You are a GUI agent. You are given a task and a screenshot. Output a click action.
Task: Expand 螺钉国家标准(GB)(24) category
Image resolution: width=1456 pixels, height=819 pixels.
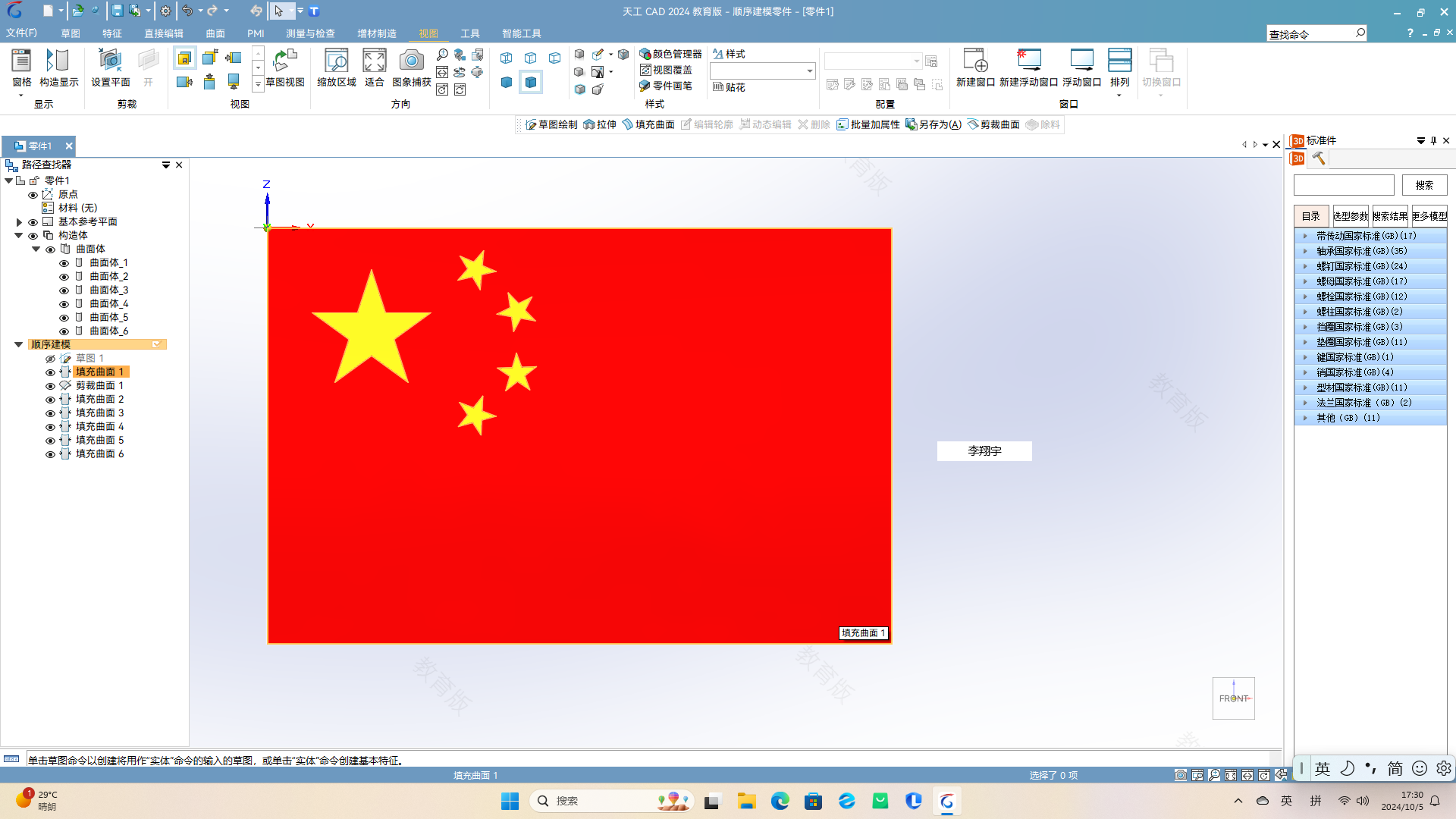(x=1305, y=266)
